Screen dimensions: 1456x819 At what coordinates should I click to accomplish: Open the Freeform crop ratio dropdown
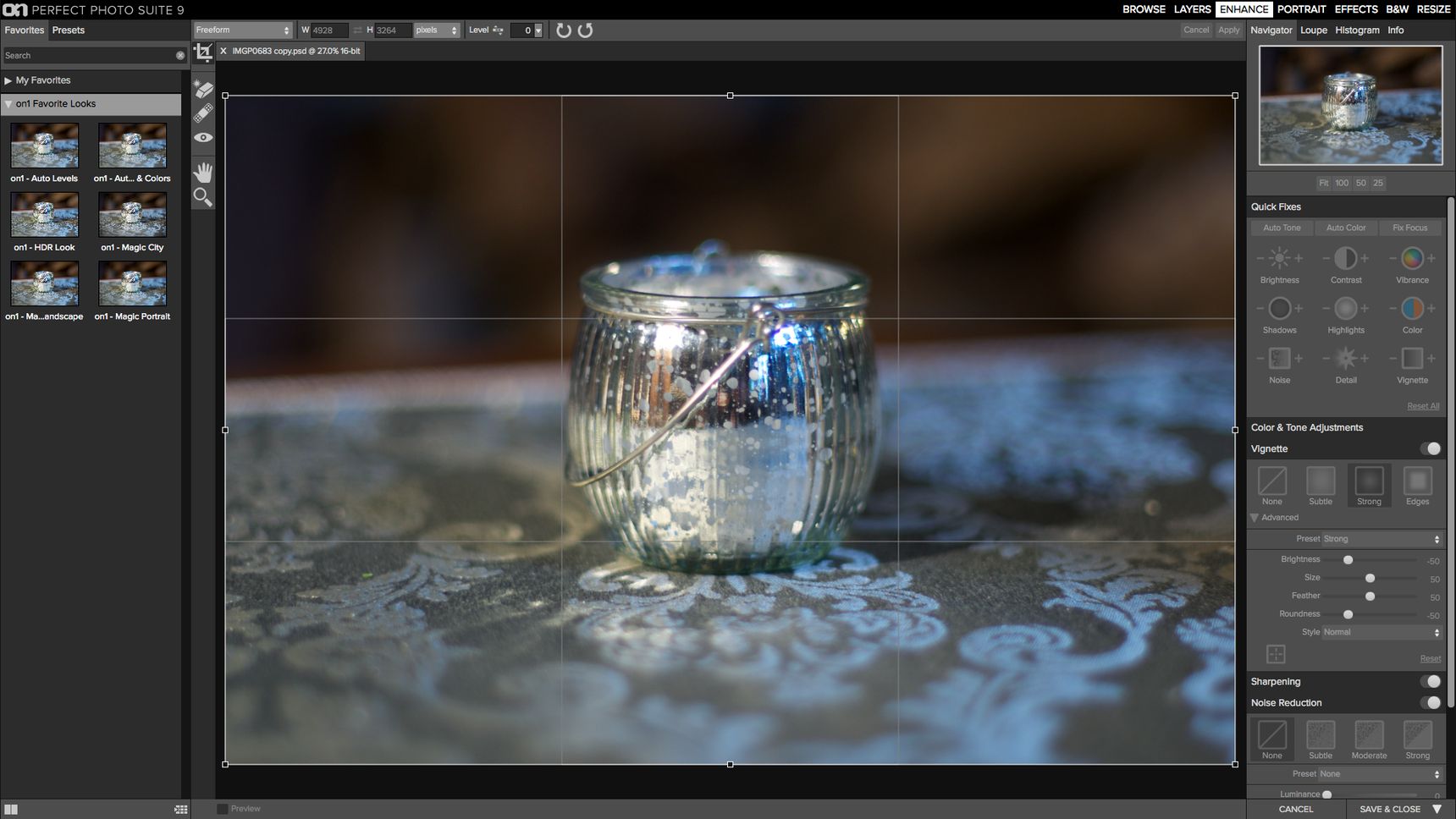pos(243,30)
